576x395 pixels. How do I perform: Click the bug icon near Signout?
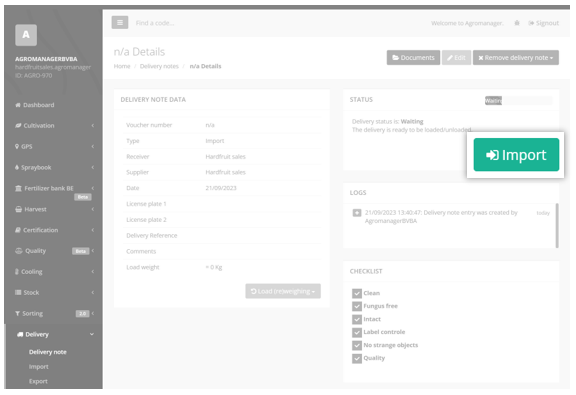517,23
